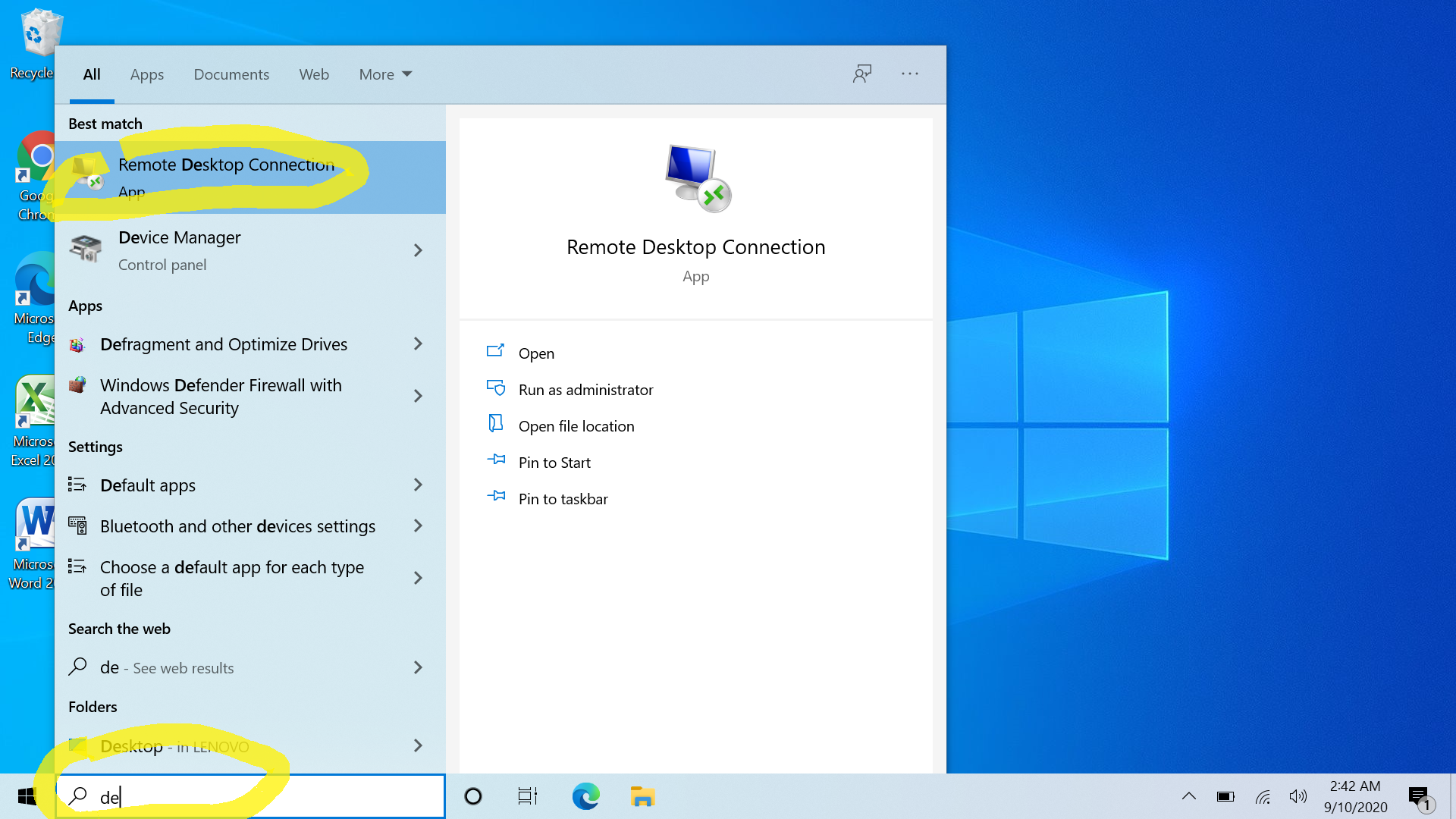Click the Bluetooth devices settings icon
The image size is (1456, 819).
[77, 526]
